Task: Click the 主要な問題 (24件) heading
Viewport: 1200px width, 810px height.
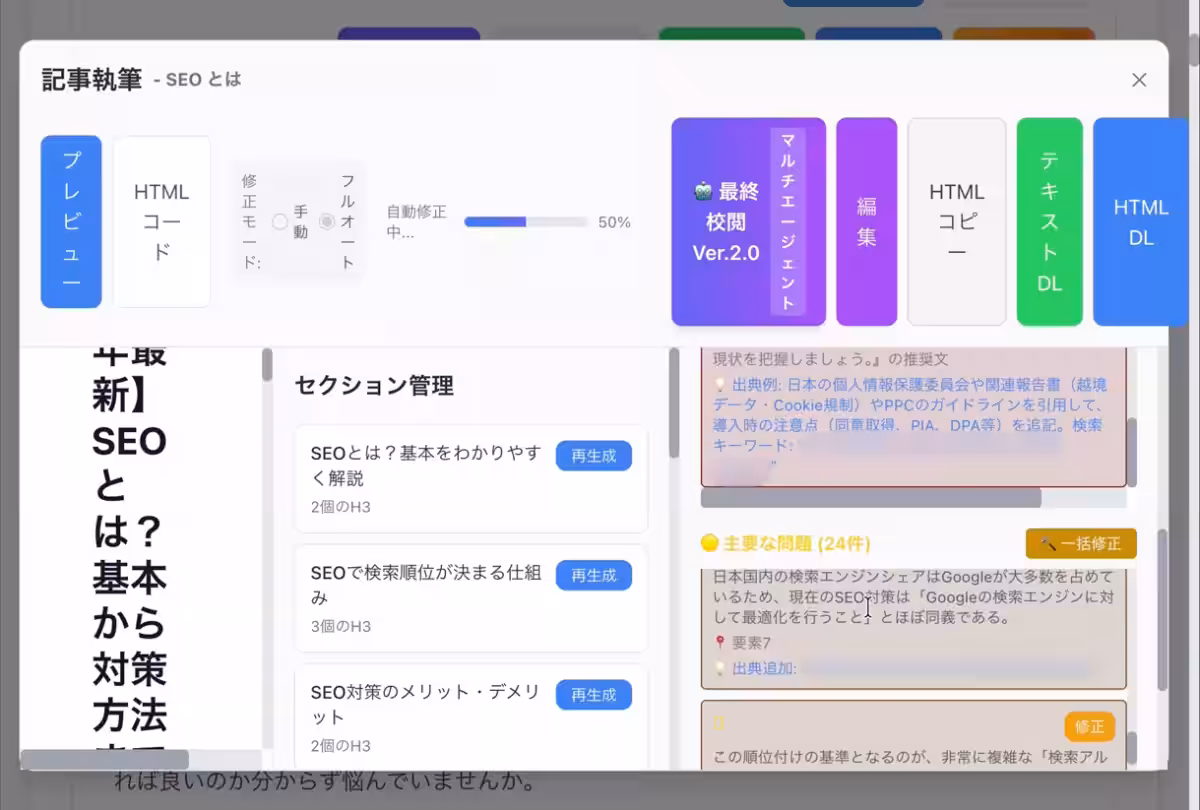Action: tap(797, 544)
